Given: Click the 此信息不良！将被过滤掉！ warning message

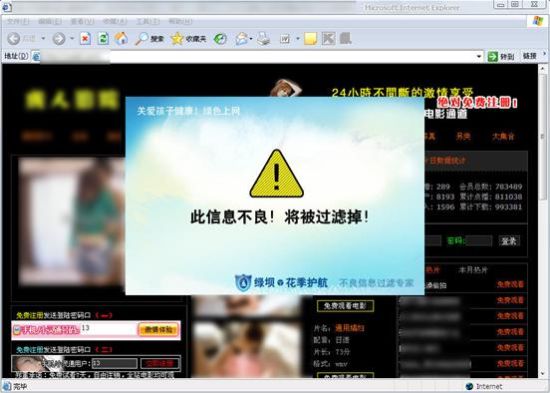Looking at the screenshot, I should pos(280,217).
